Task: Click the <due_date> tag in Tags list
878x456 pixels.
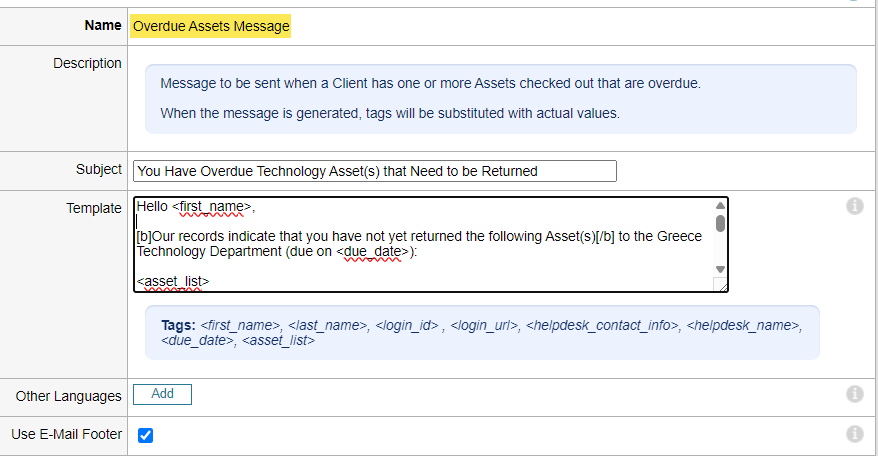Action: pos(197,341)
